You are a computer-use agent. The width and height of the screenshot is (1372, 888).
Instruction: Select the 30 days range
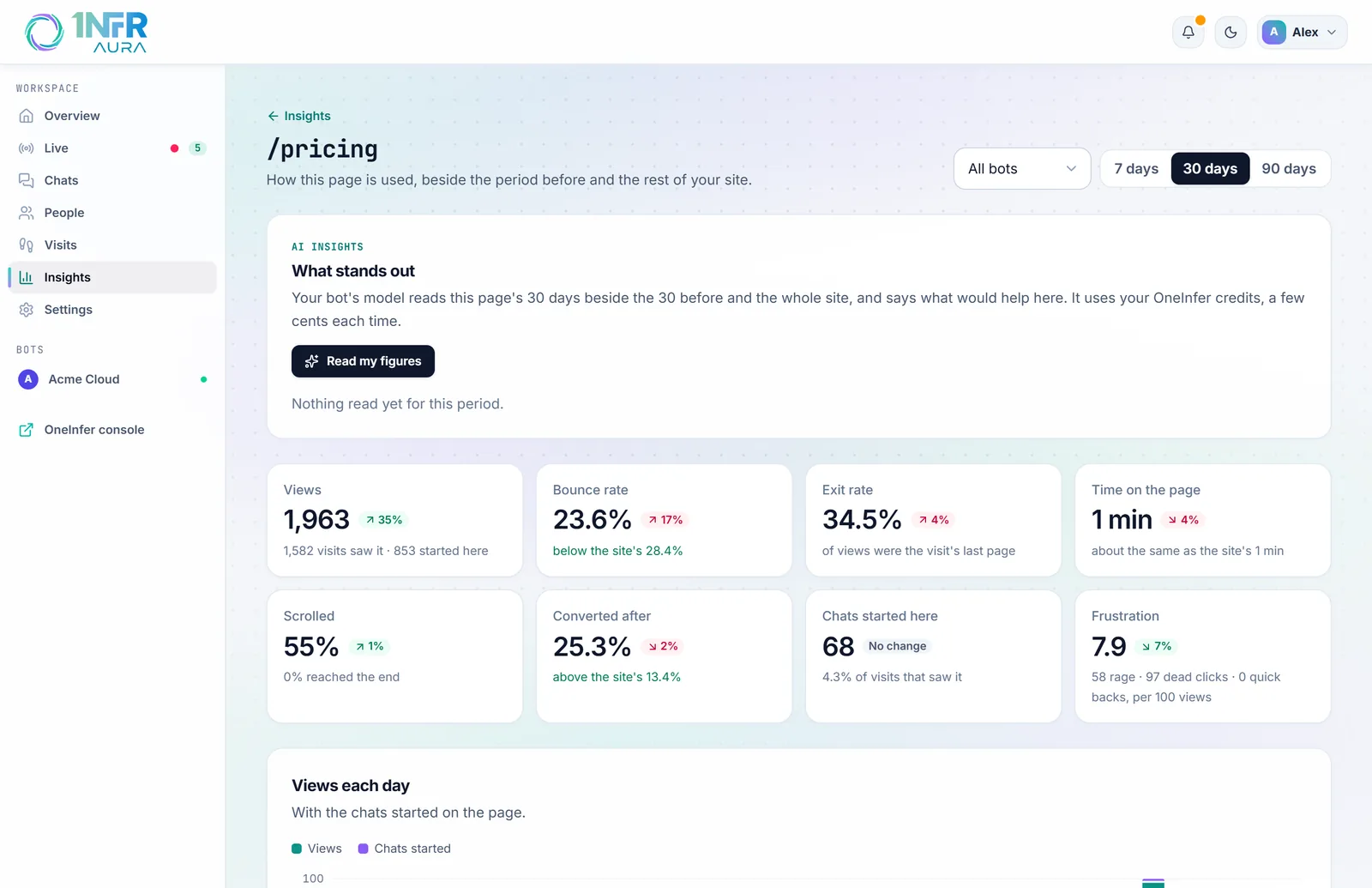point(1210,169)
